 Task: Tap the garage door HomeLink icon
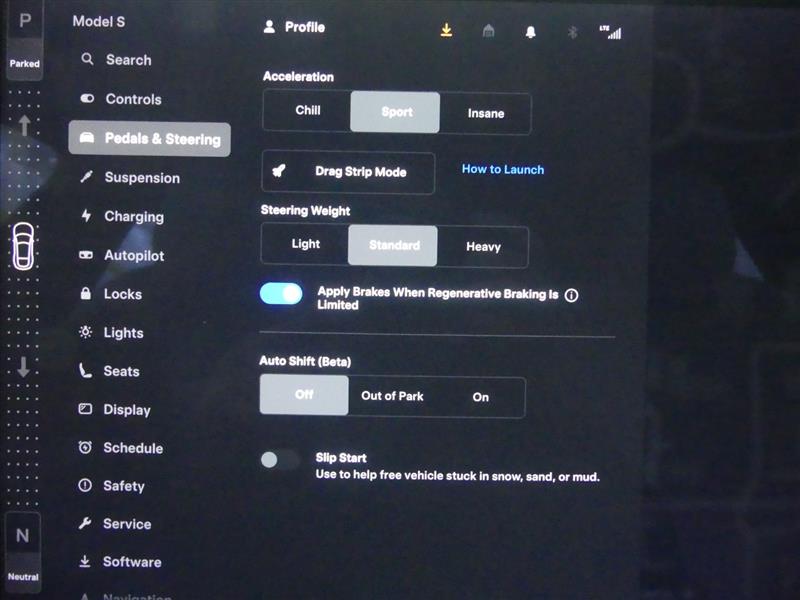(488, 31)
